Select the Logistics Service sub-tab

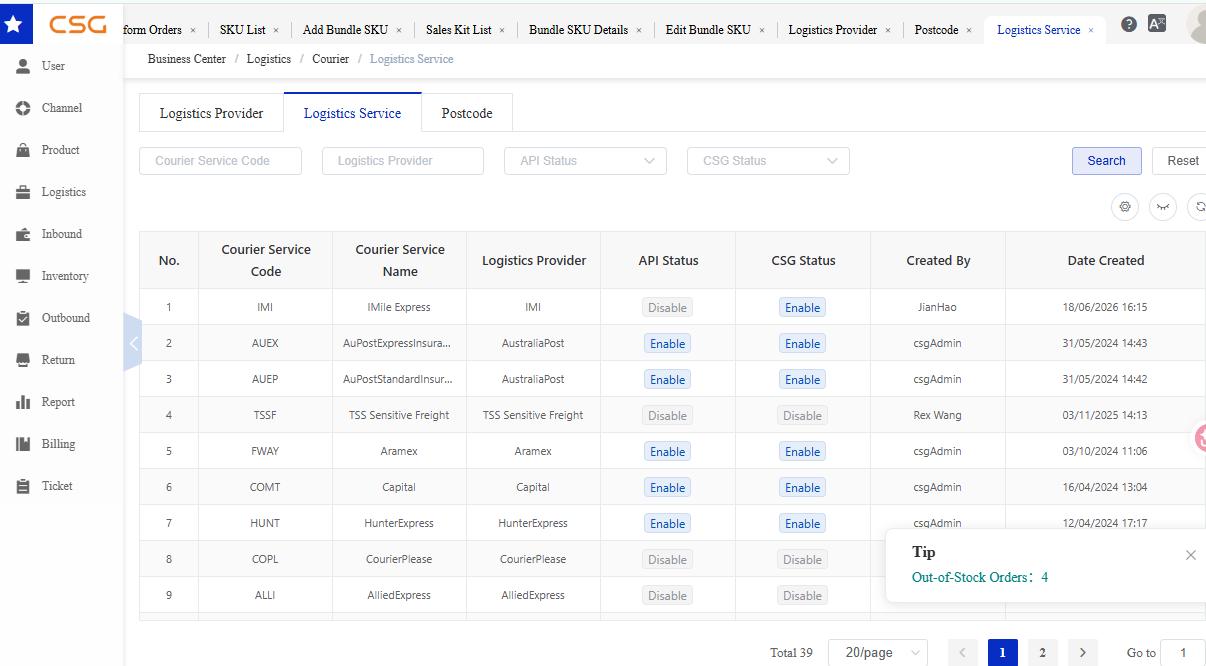[x=352, y=113]
